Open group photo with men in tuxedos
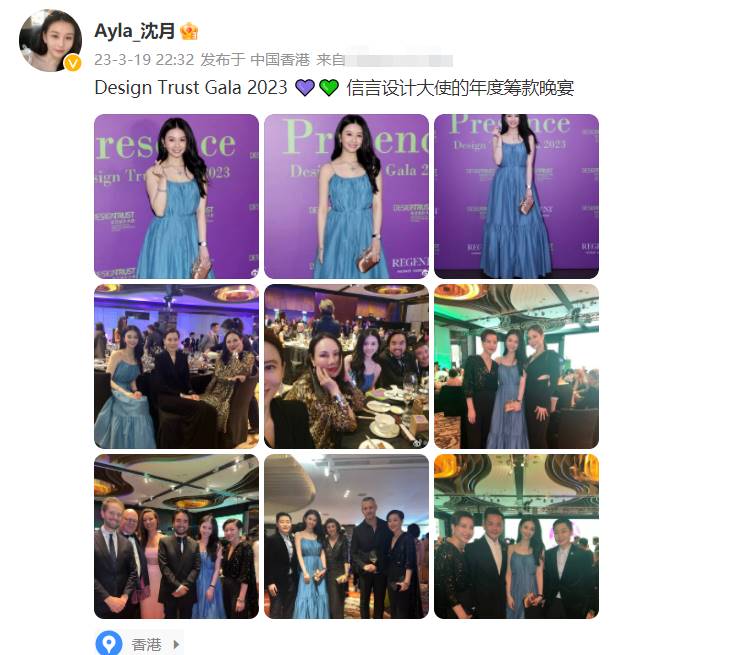738x655 pixels. 176,536
